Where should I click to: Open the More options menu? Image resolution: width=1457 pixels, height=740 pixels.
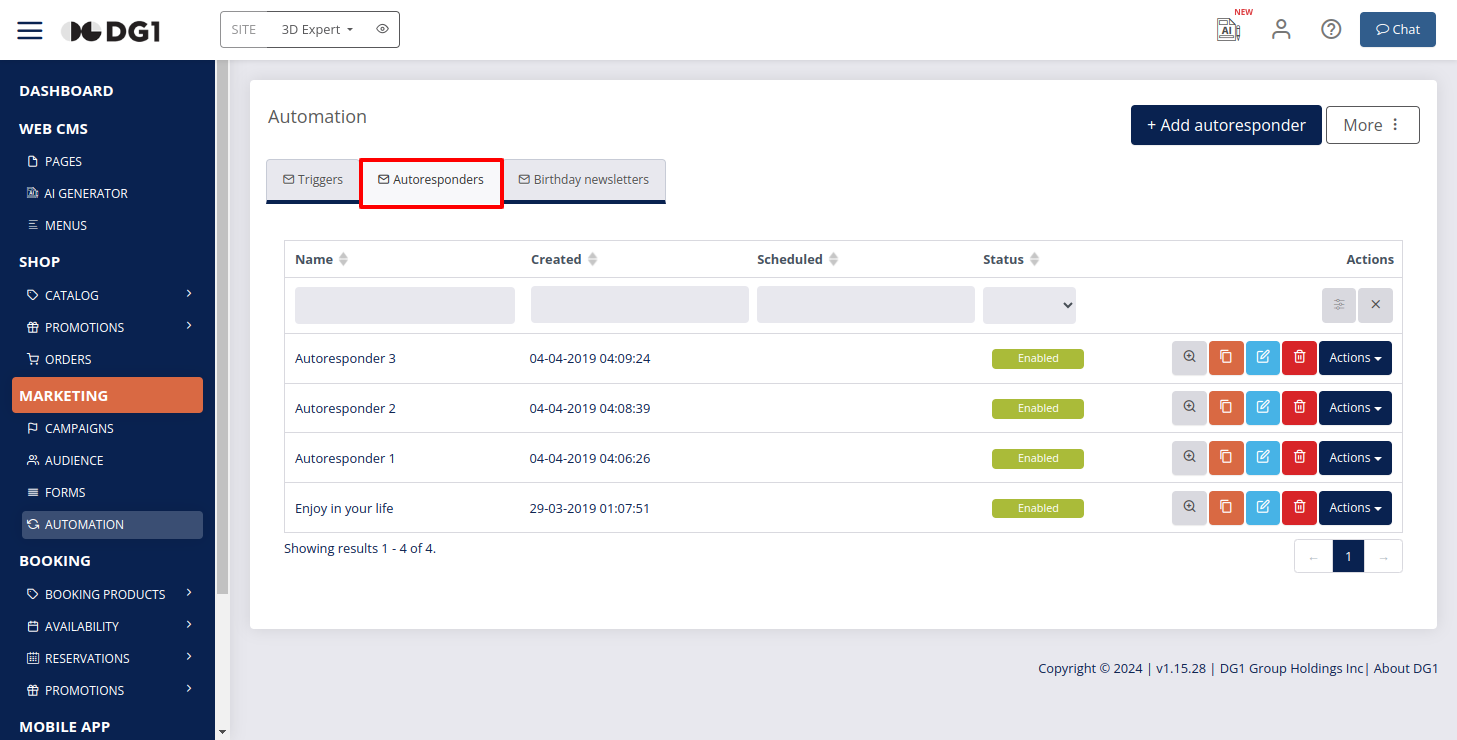(1372, 125)
